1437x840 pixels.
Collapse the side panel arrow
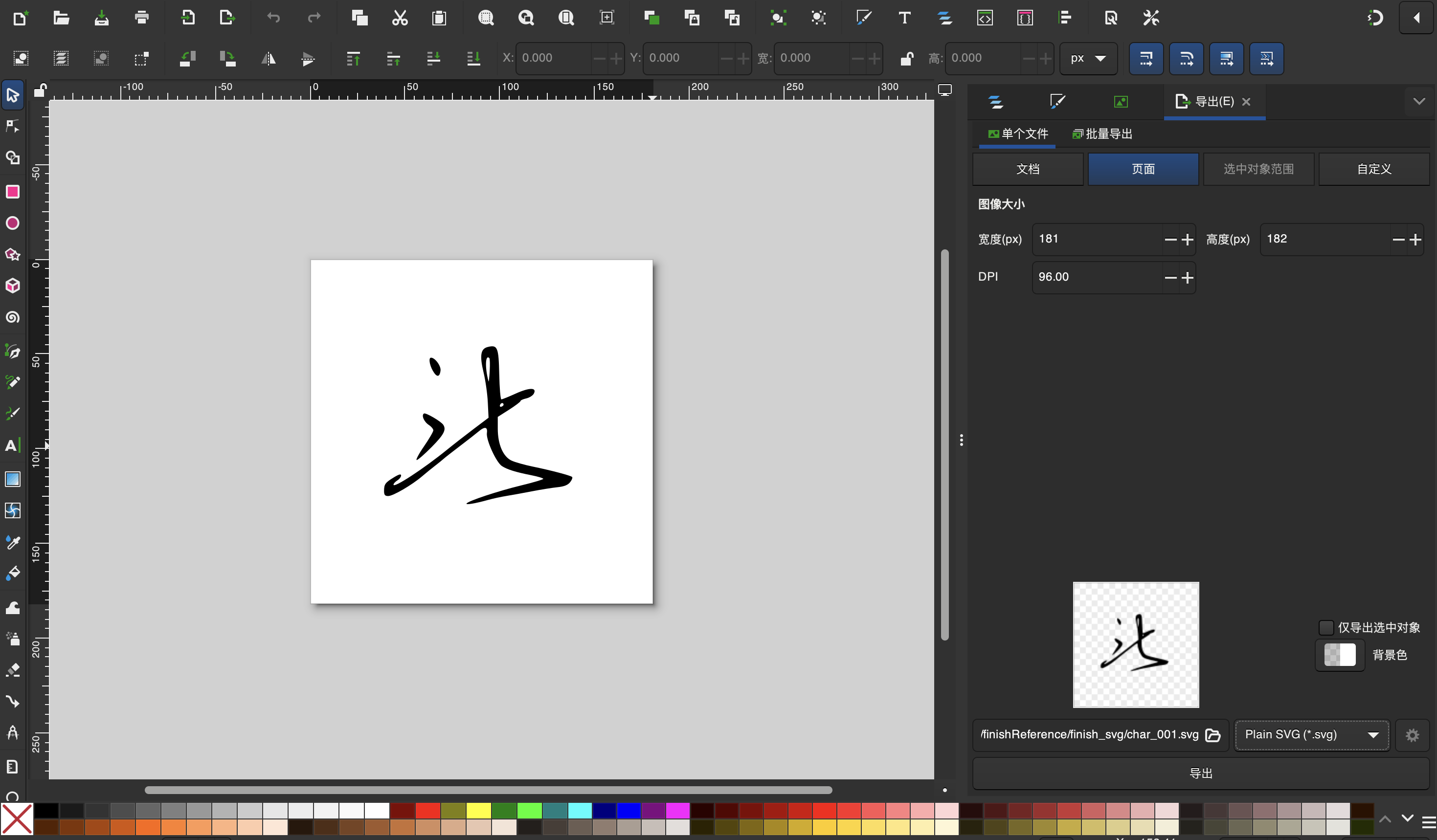click(x=1416, y=18)
